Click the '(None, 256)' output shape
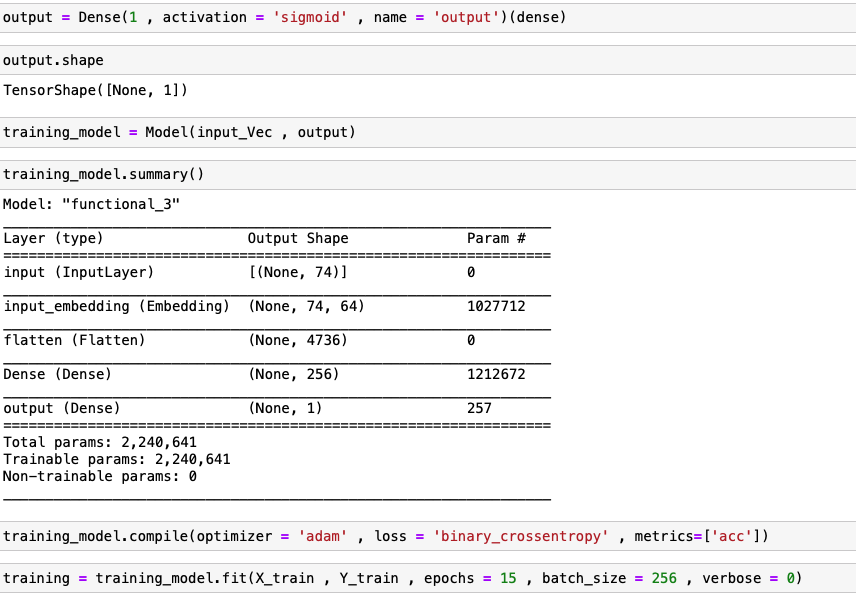 [294, 374]
